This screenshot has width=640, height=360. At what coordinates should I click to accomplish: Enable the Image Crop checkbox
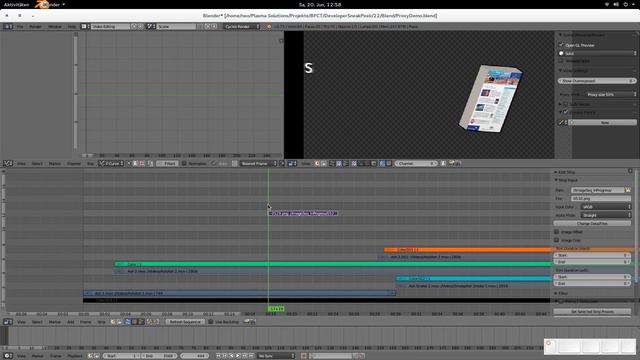[556, 240]
